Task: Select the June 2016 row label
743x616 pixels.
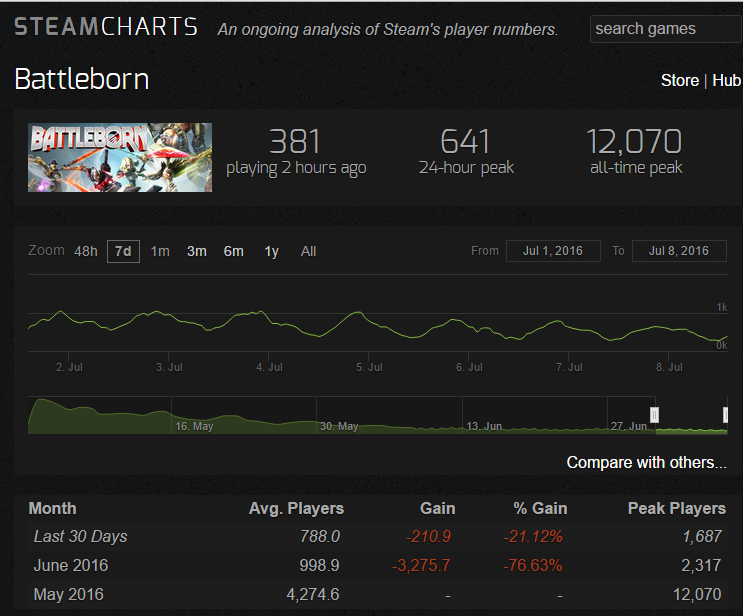Action: [71, 565]
